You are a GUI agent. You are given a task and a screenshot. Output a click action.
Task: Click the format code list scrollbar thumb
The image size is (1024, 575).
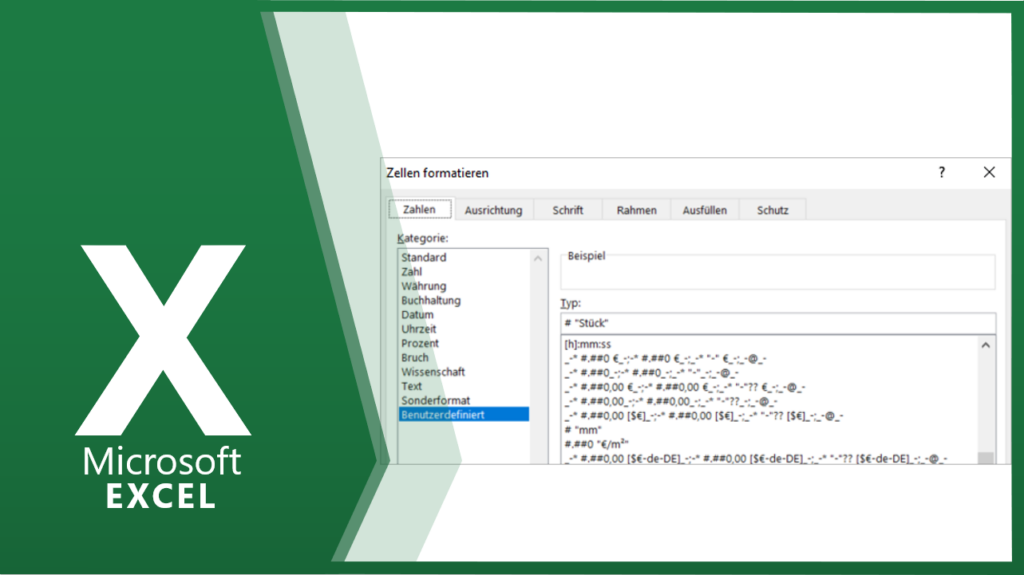(986, 458)
